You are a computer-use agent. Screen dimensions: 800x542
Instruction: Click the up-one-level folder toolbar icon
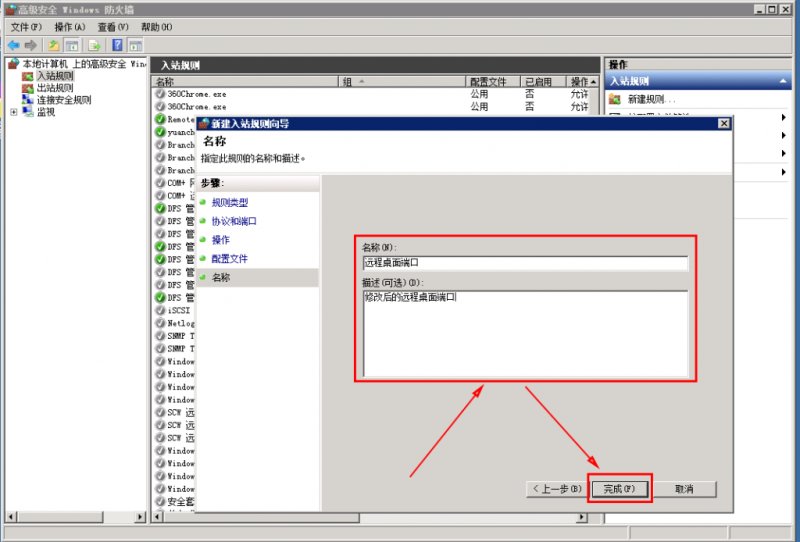pos(54,45)
